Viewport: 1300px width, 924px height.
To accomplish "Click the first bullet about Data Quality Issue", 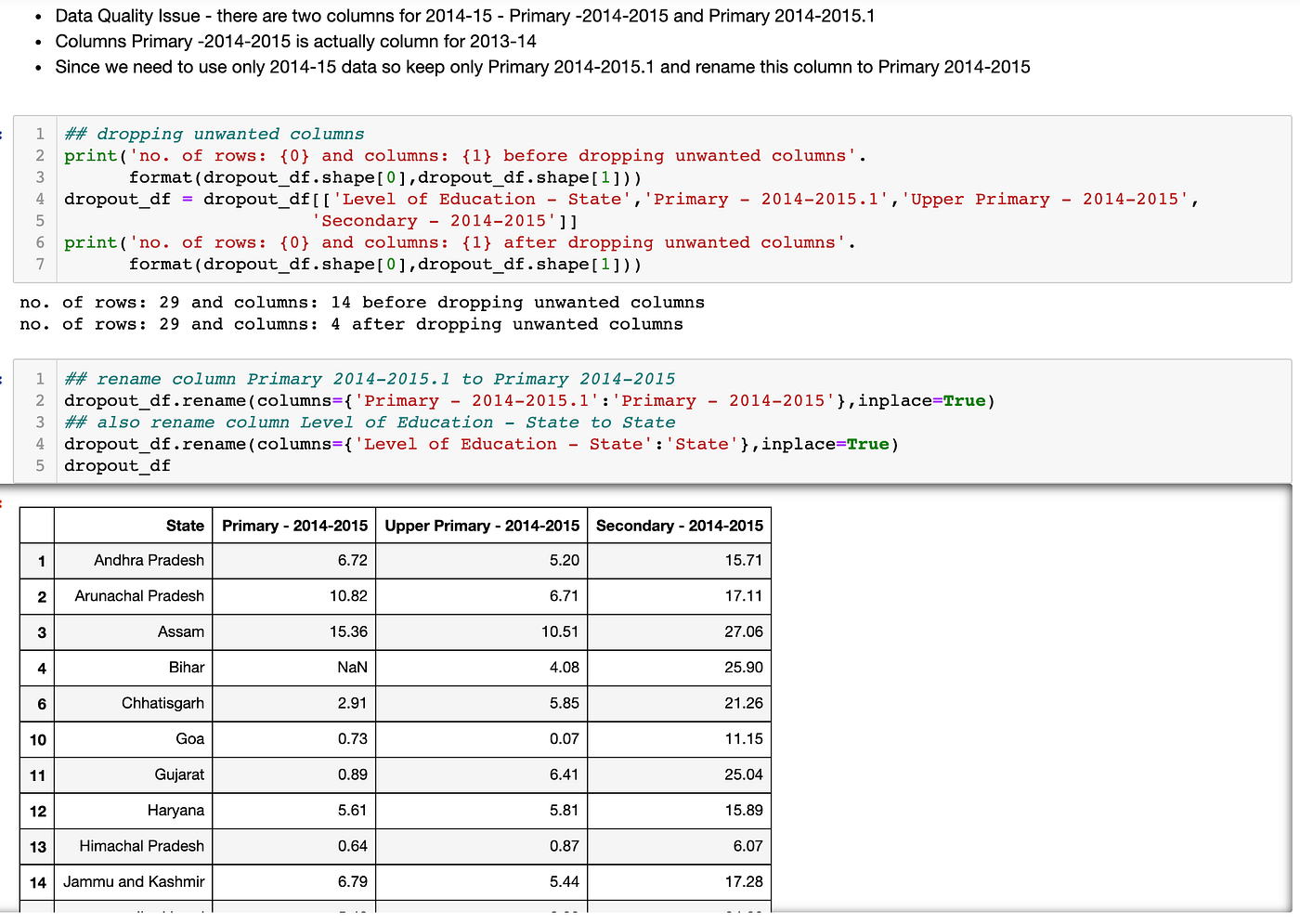I will [x=463, y=16].
